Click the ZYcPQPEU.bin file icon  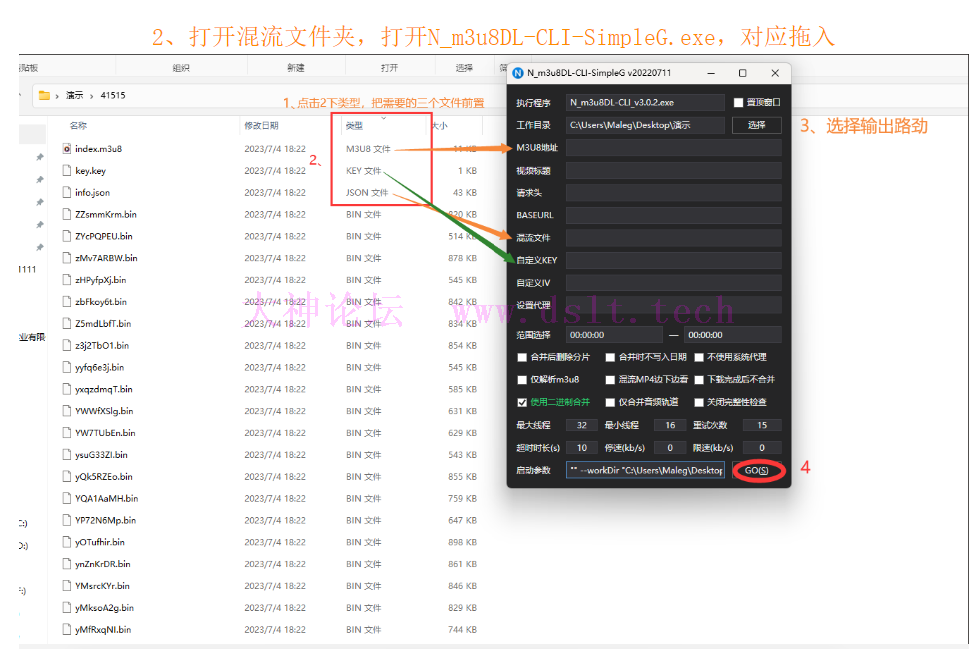coord(67,236)
